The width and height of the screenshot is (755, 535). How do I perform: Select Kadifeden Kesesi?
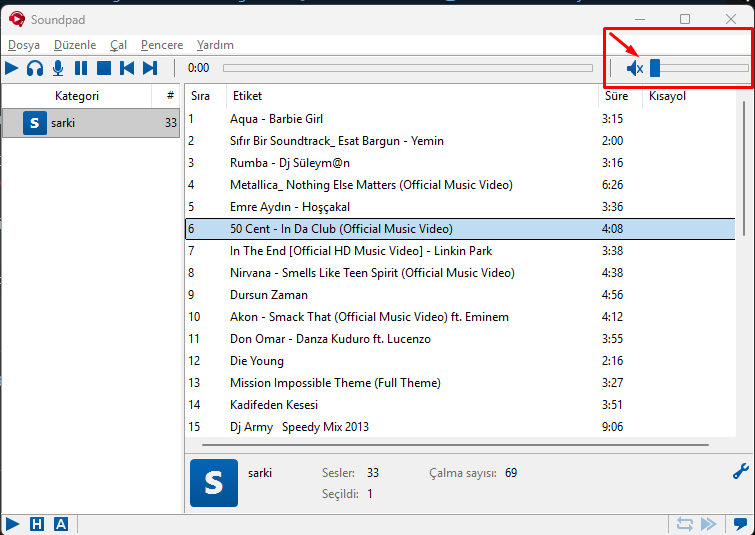[460, 405]
